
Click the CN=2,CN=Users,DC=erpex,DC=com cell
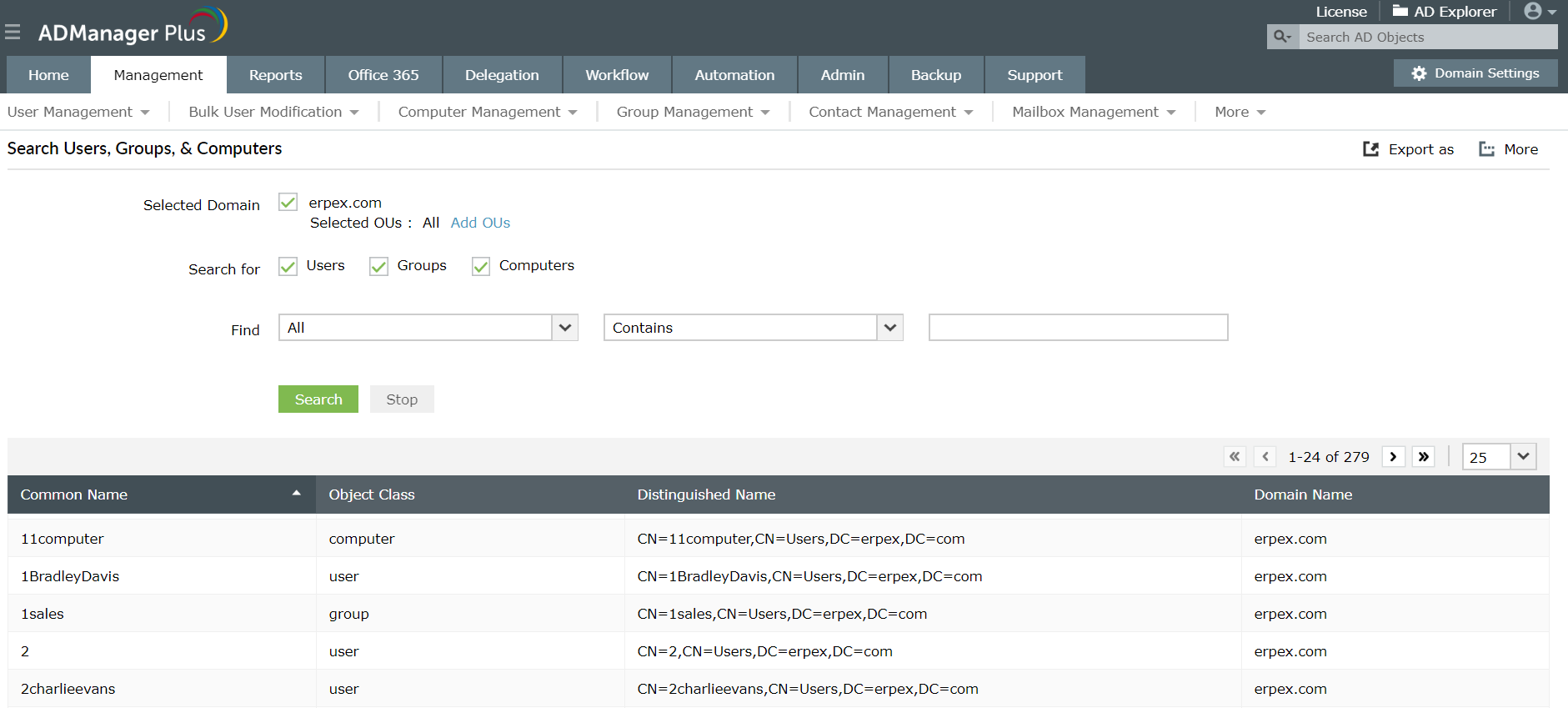pyautogui.click(x=765, y=651)
